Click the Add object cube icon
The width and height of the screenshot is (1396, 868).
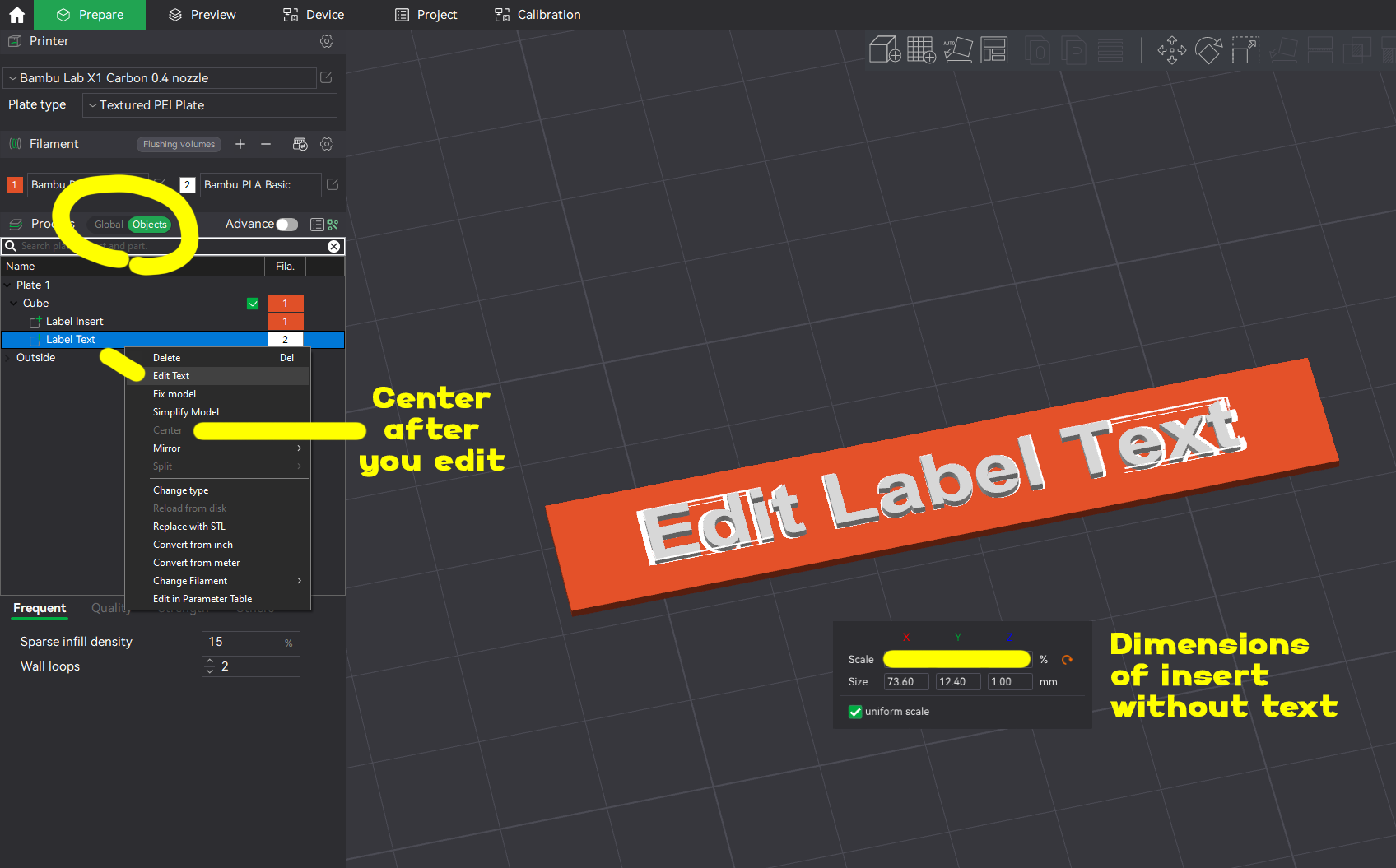tap(885, 49)
